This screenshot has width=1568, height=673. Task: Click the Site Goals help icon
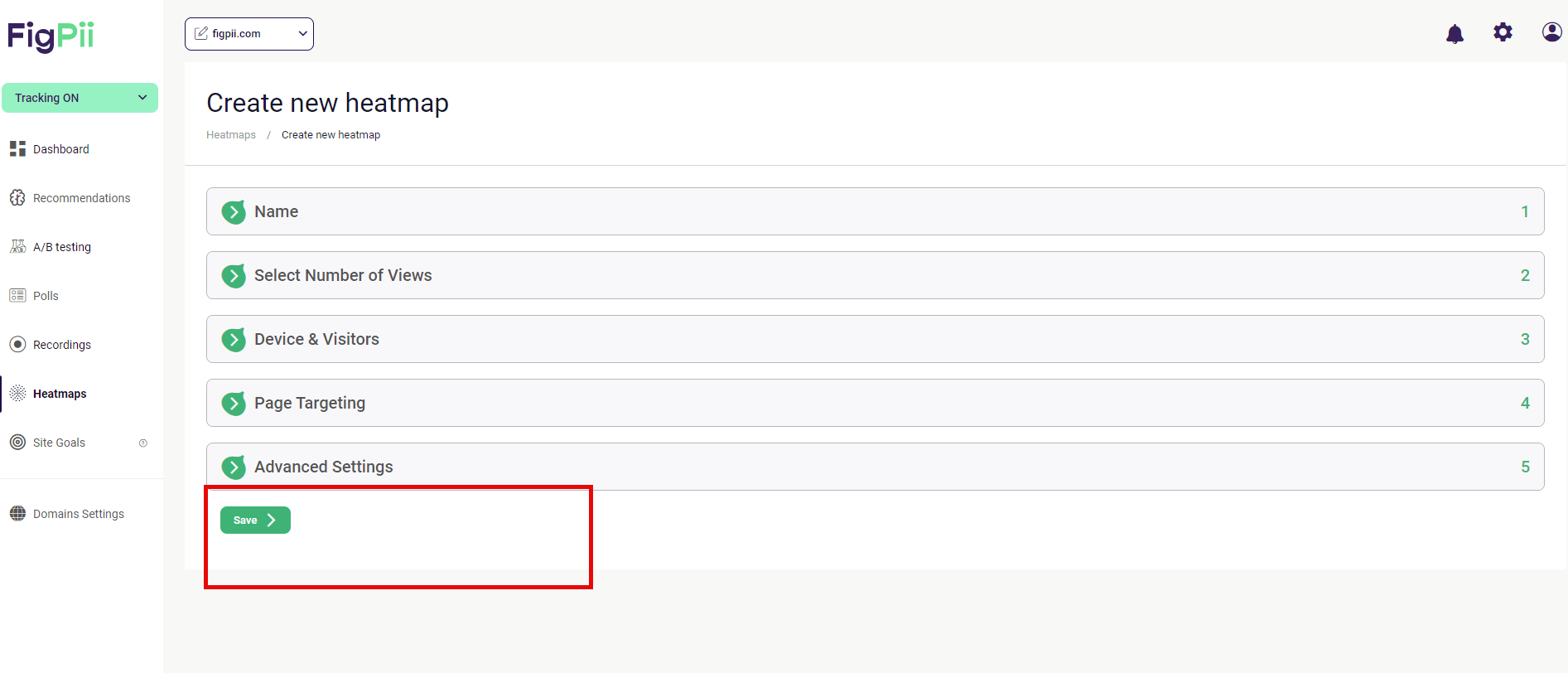click(x=143, y=443)
